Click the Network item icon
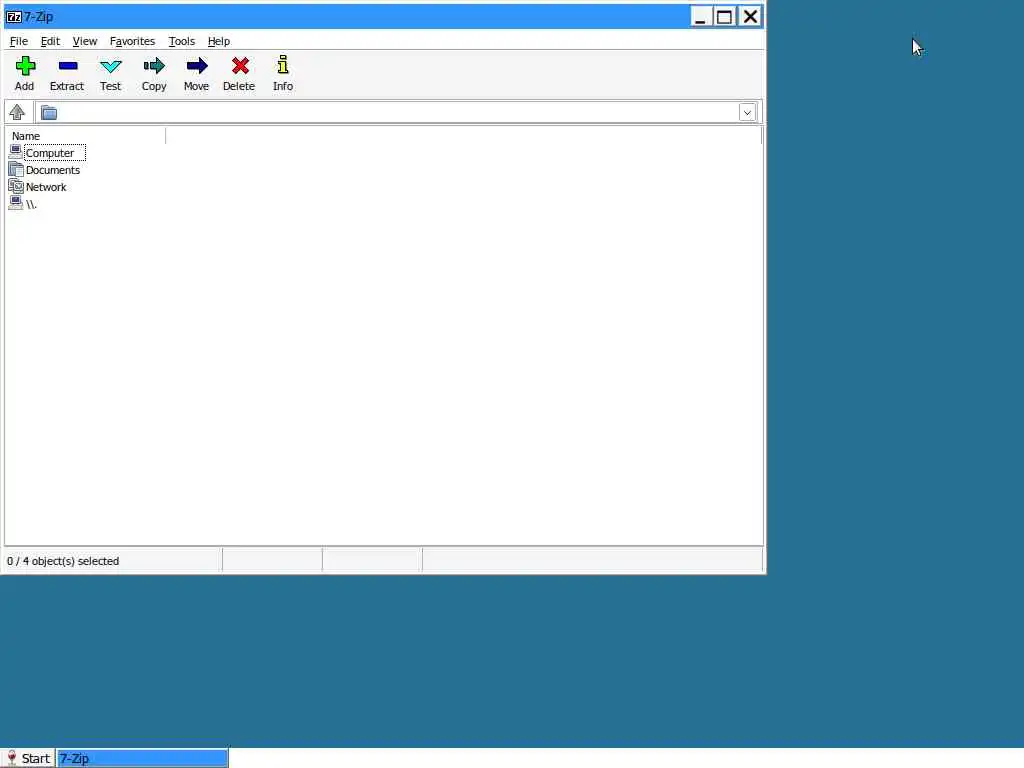Screen dimensions: 1024x768 tap(16, 186)
